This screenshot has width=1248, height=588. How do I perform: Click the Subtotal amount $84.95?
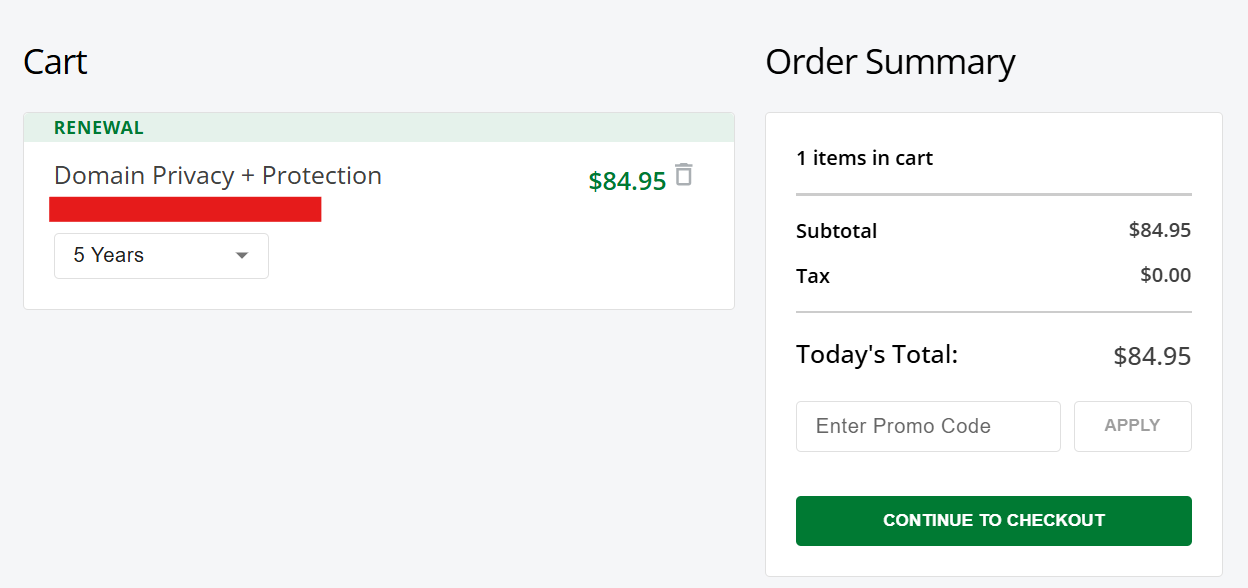[1159, 230]
